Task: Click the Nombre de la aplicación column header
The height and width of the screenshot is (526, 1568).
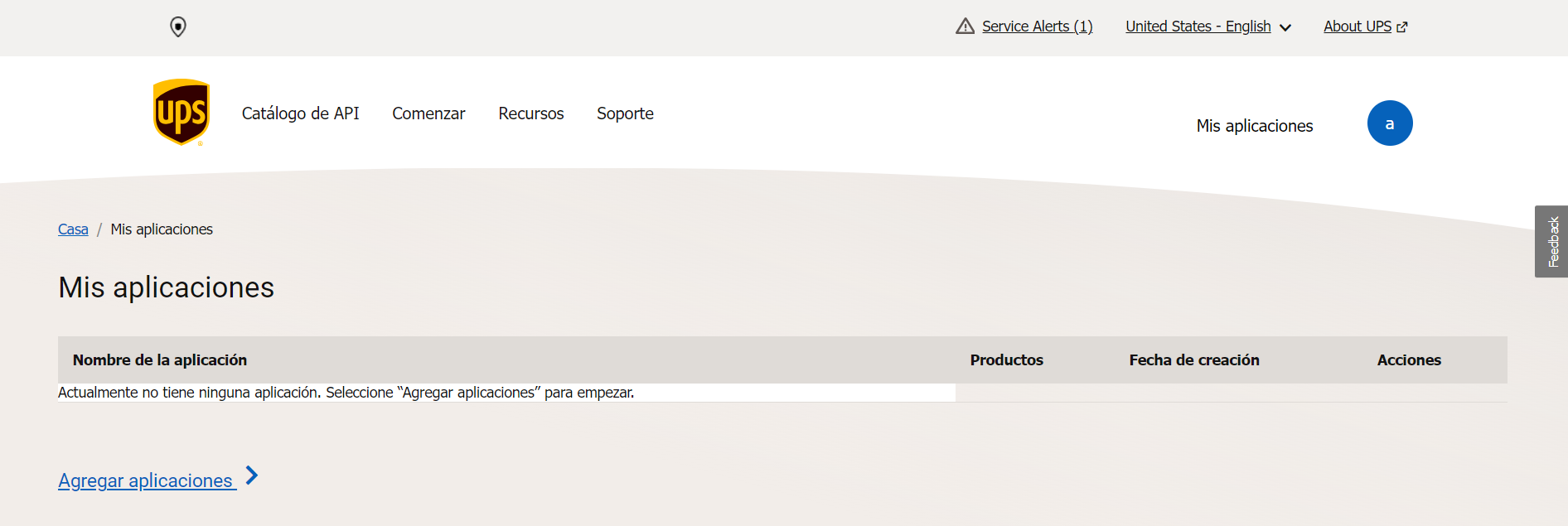Action: 160,360
